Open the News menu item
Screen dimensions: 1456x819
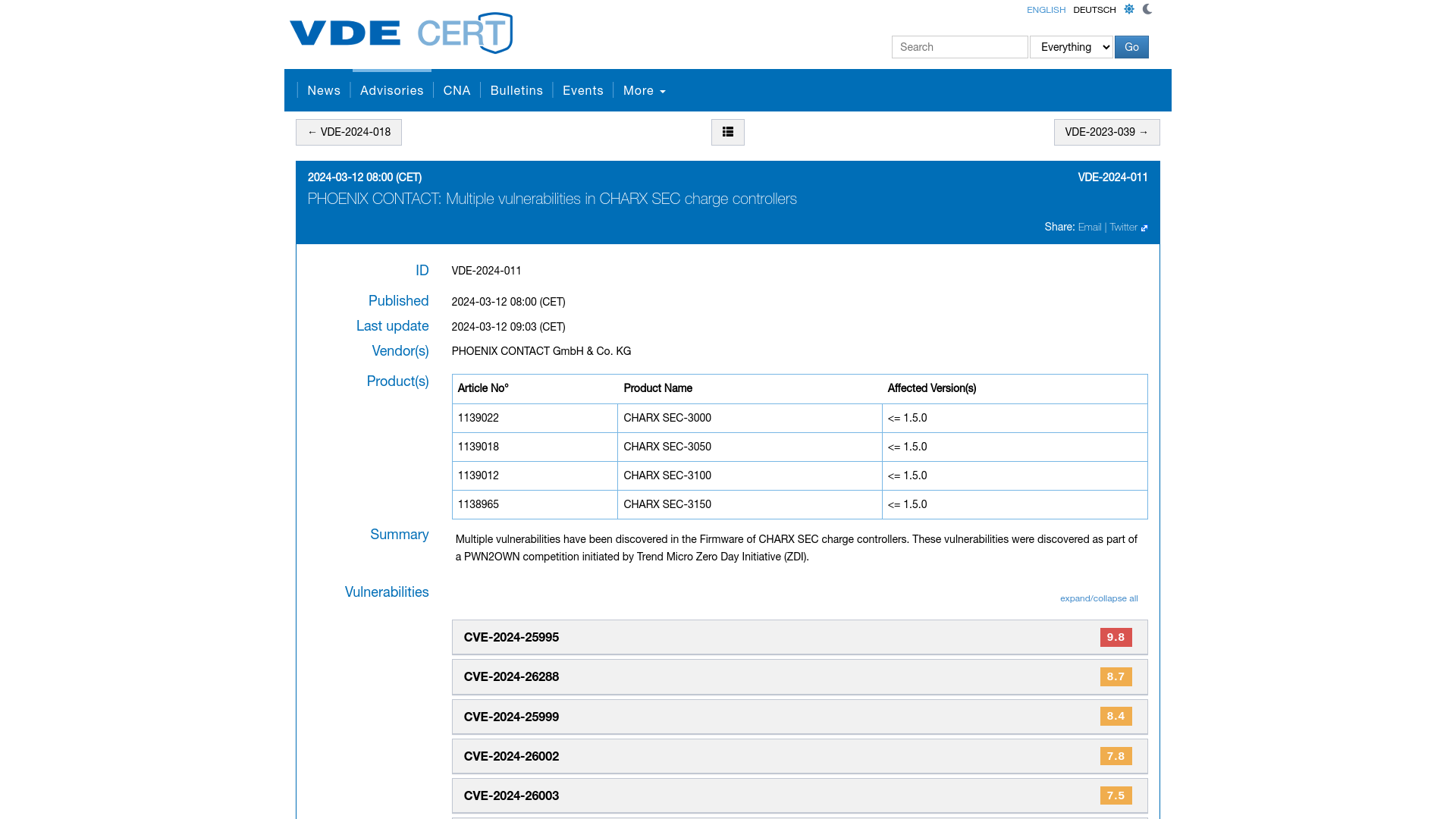[x=324, y=90]
